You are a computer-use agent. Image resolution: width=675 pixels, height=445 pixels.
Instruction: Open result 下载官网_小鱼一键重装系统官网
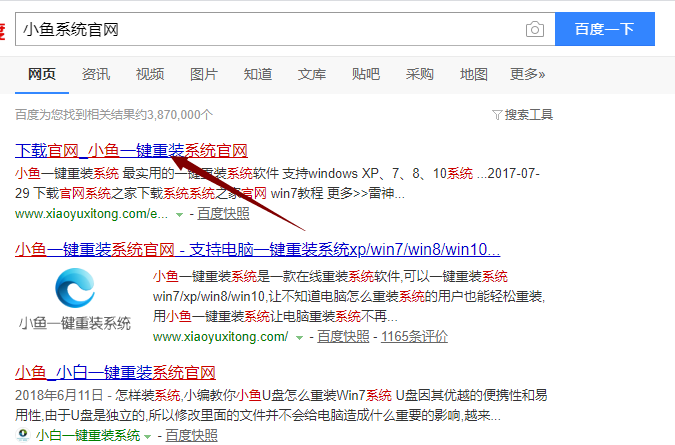click(x=131, y=151)
